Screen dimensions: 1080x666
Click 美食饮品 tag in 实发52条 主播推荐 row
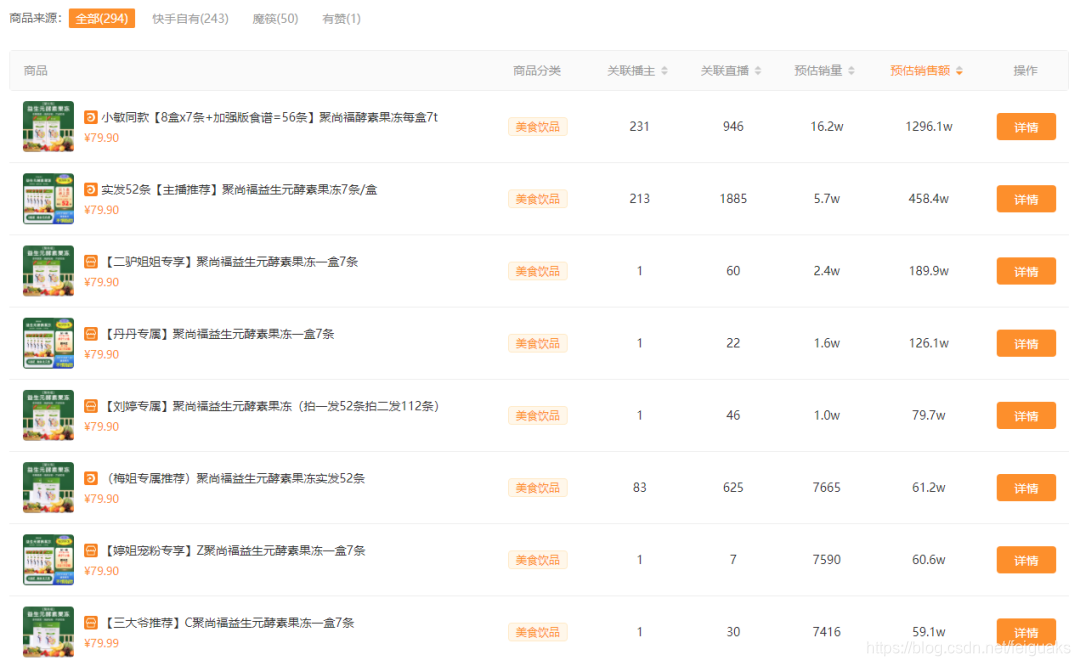point(537,199)
